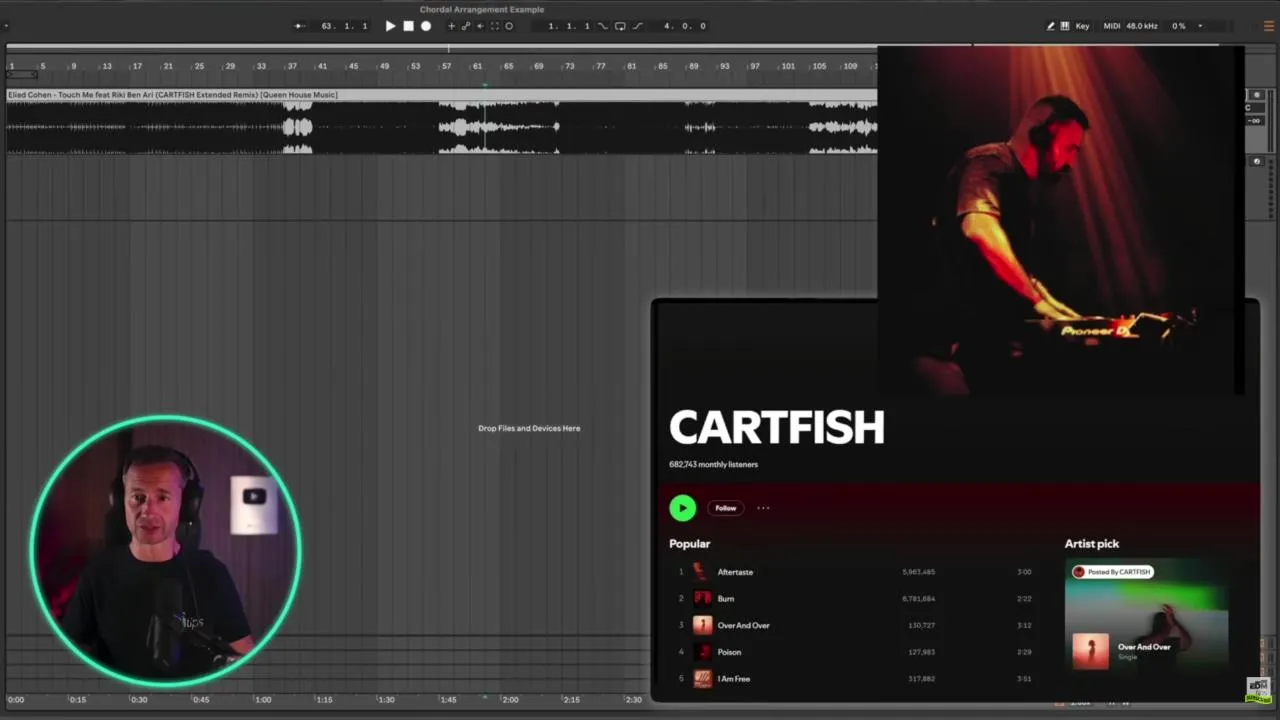Screen dimensions: 1280x720
Task: Click bar marker 89 in the beat ruler
Action: (694, 66)
